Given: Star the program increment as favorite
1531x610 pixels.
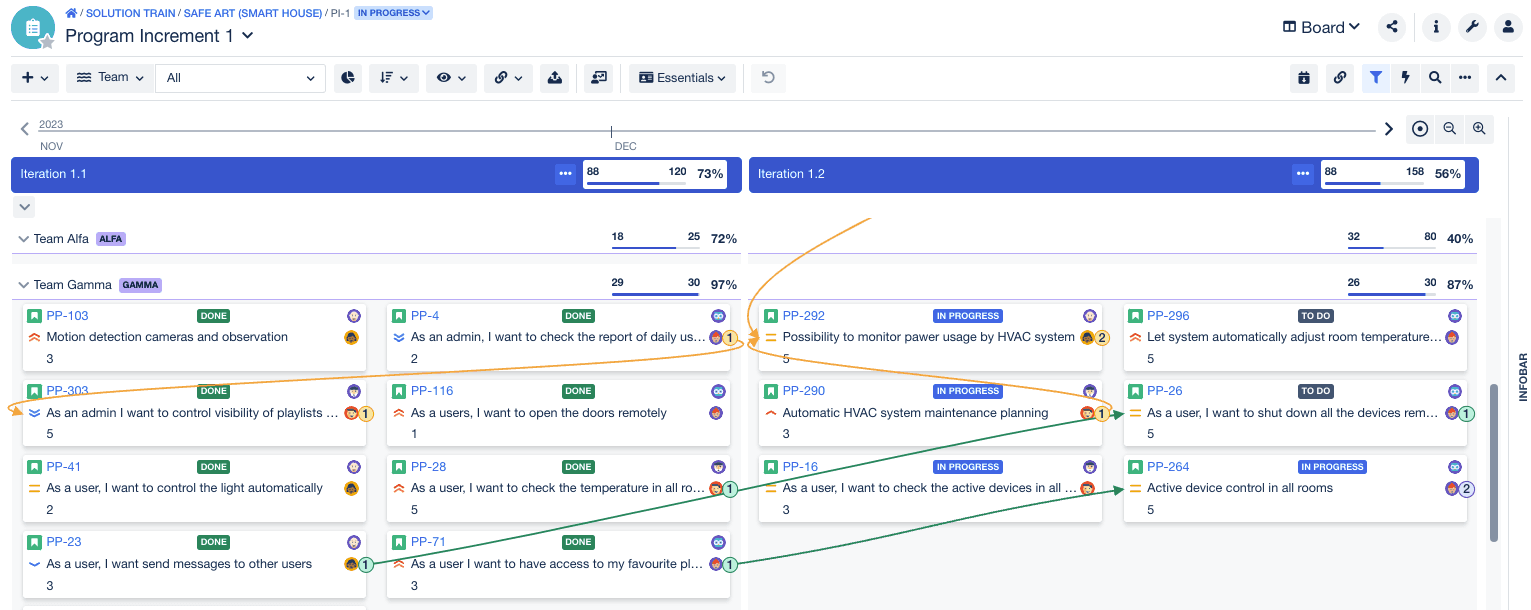Looking at the screenshot, I should [46, 41].
